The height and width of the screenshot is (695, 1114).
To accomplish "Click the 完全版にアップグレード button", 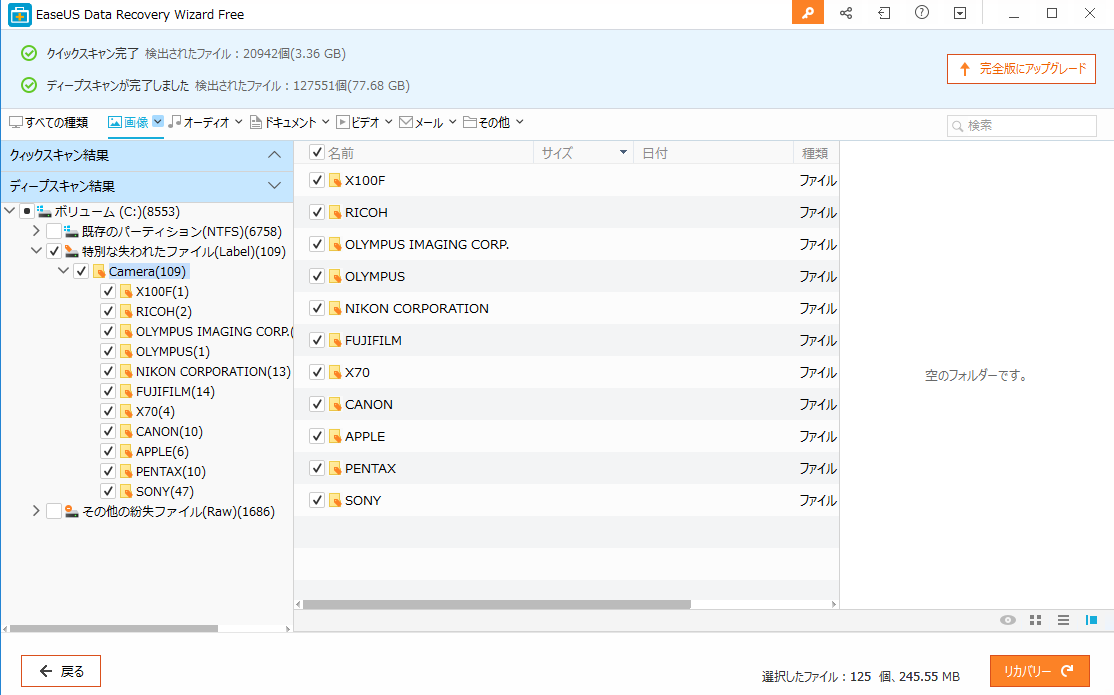I will point(1021,69).
